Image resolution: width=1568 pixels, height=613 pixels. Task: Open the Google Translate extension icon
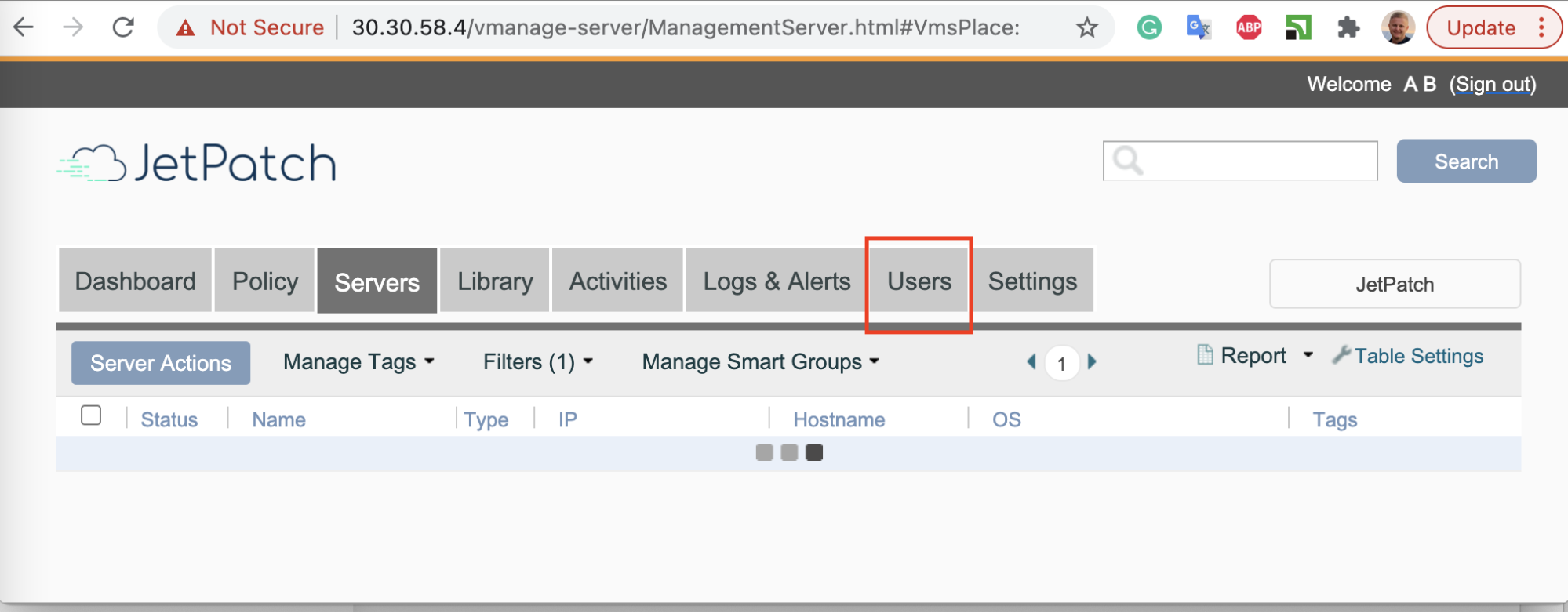point(1199,28)
